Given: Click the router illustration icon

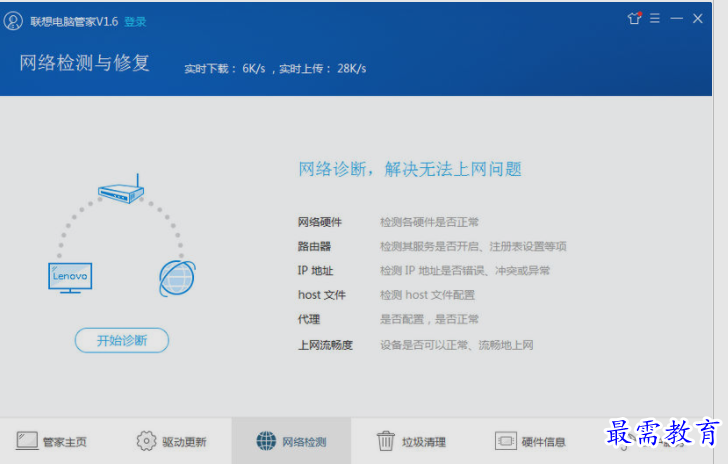Looking at the screenshot, I should (121, 189).
